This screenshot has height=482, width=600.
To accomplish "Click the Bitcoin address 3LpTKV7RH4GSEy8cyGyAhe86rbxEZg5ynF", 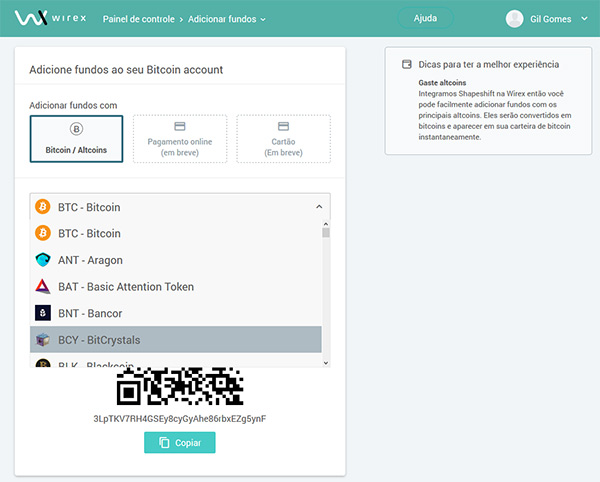I will (180, 418).
